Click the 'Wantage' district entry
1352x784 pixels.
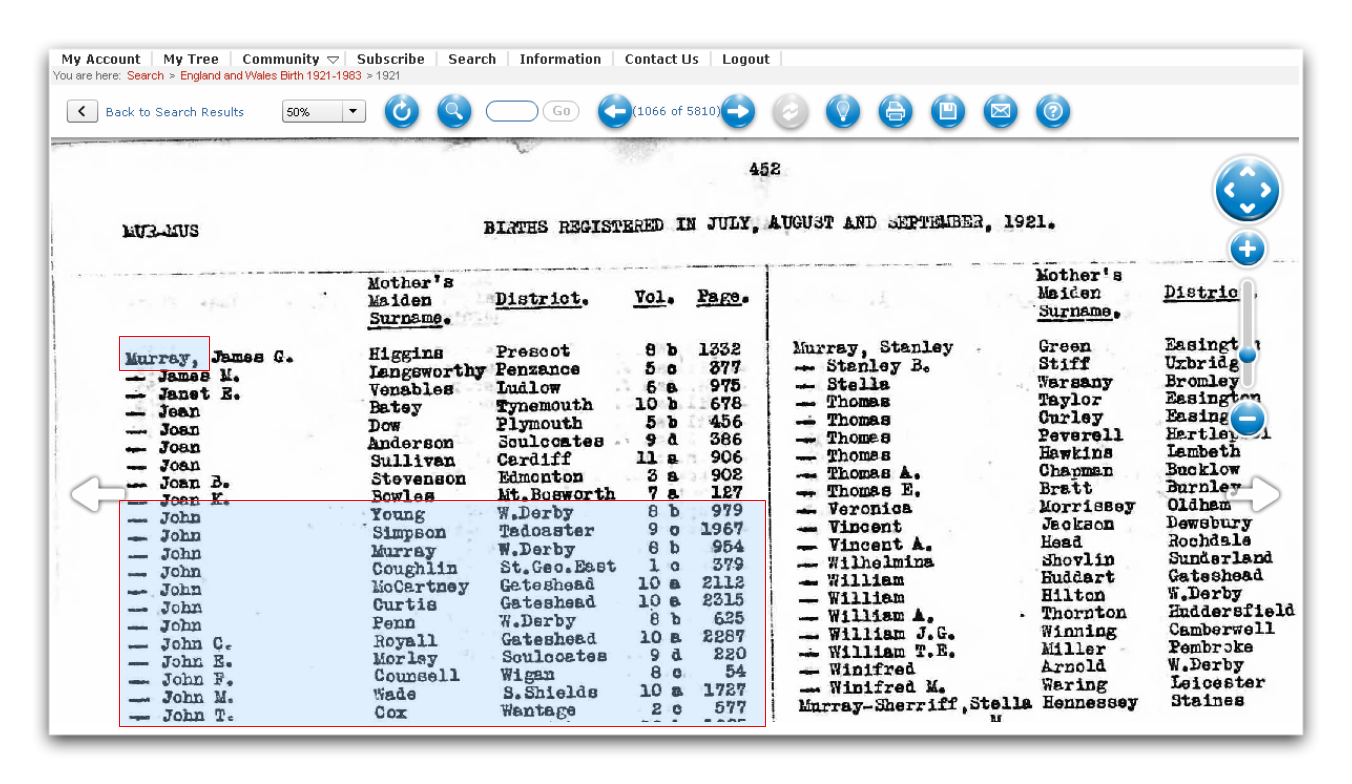click(539, 711)
